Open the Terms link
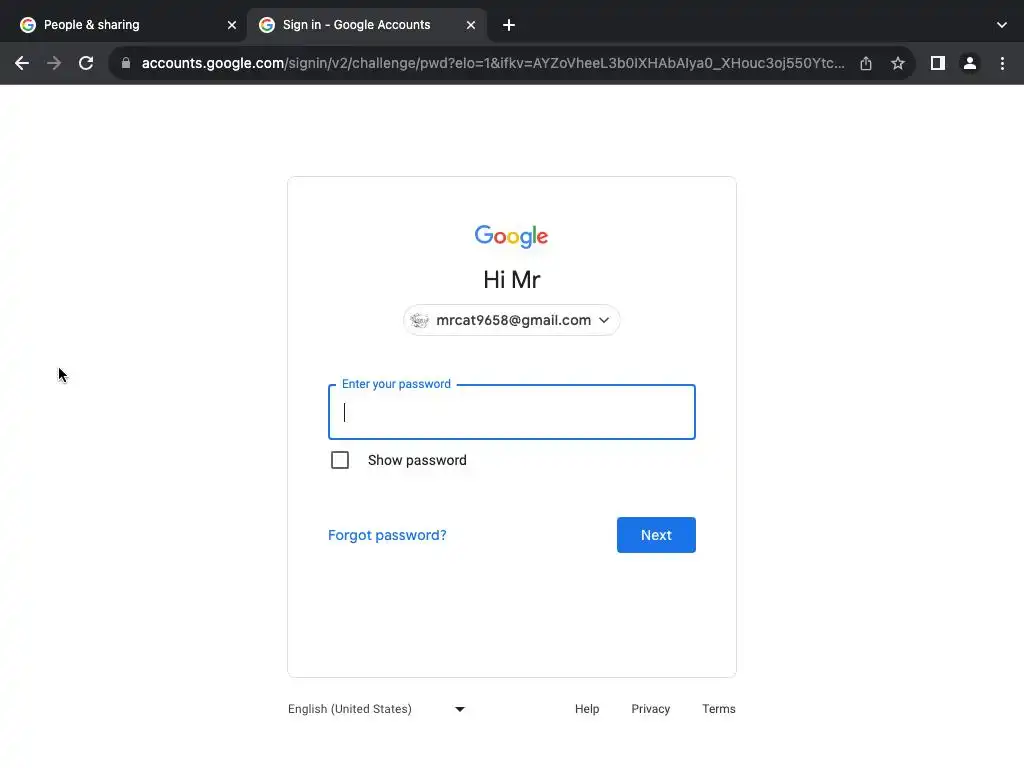Image resolution: width=1024 pixels, height=768 pixels. click(x=718, y=709)
